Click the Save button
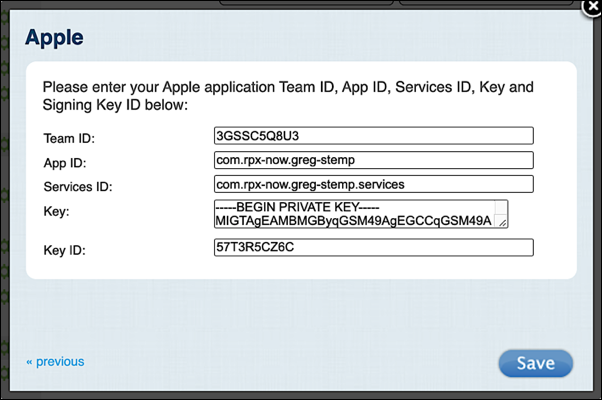602x400 pixels. pyautogui.click(x=535, y=363)
